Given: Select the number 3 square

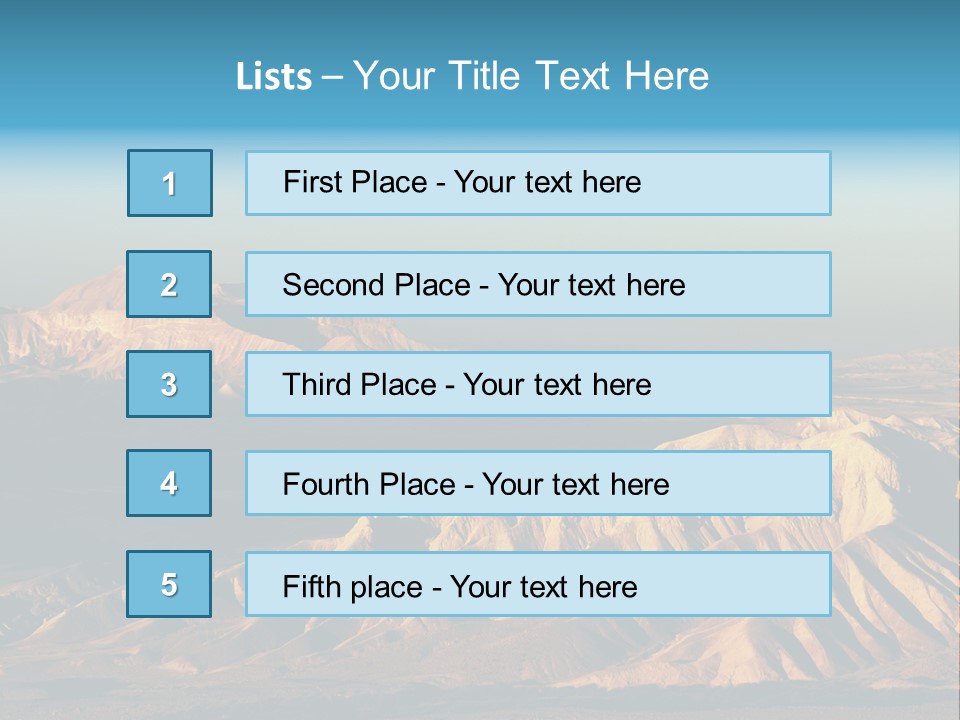Looking at the screenshot, I should [169, 384].
